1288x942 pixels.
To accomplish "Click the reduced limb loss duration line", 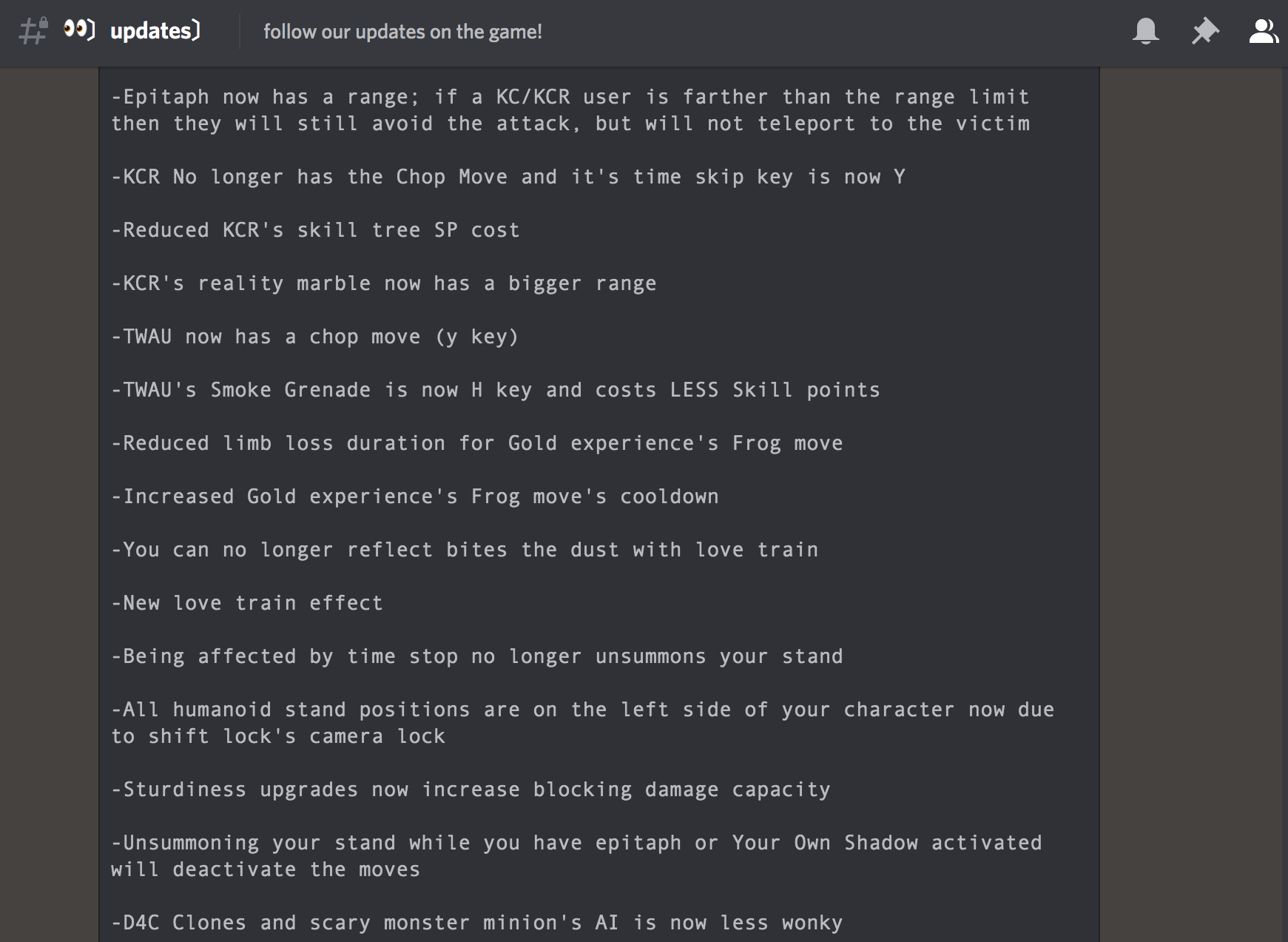I will pyautogui.click(x=476, y=443).
